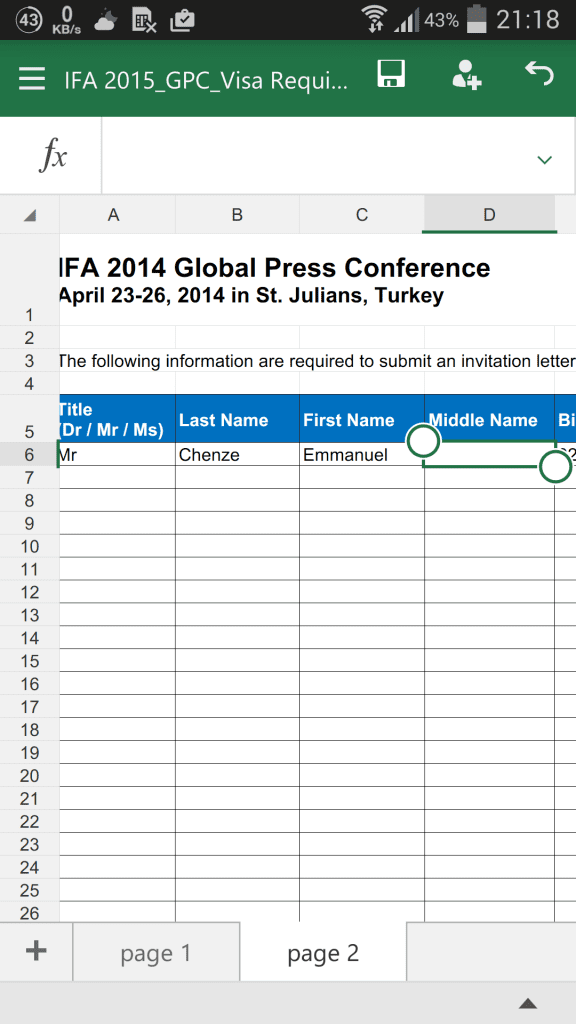Switch to the page 1 sheet tab
The height and width of the screenshot is (1024, 576).
(x=156, y=952)
